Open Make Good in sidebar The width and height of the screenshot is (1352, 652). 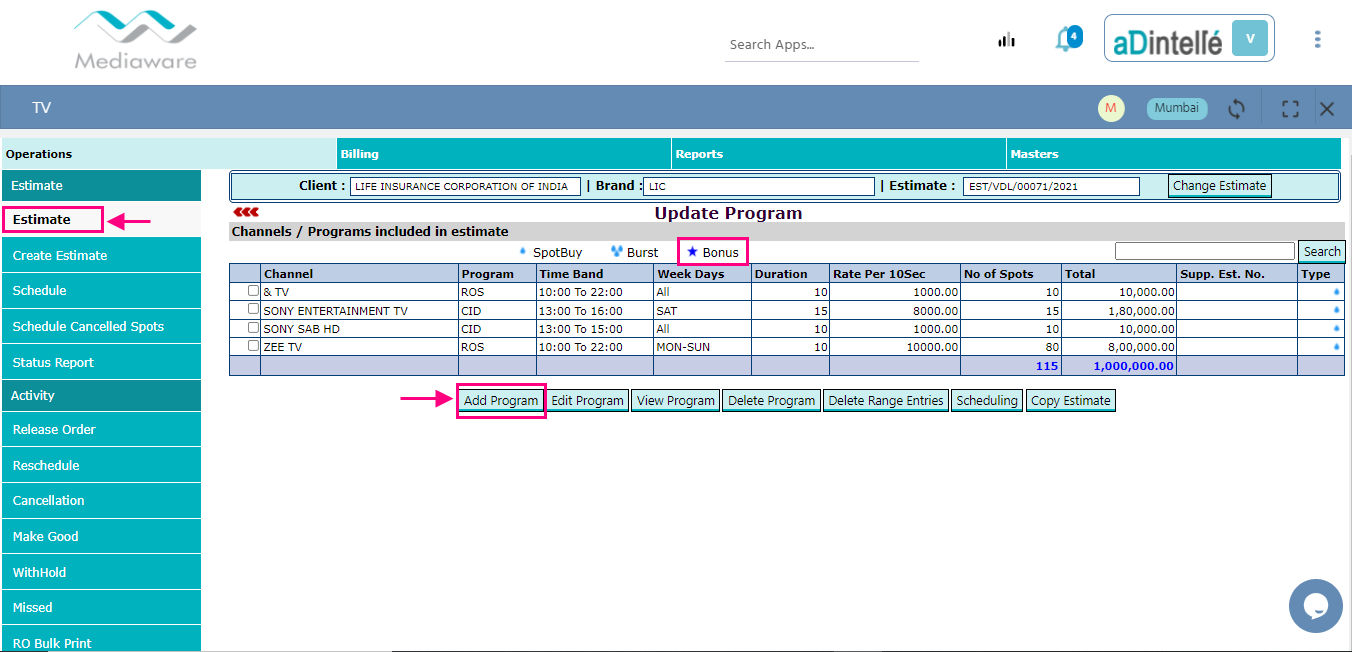(101, 536)
